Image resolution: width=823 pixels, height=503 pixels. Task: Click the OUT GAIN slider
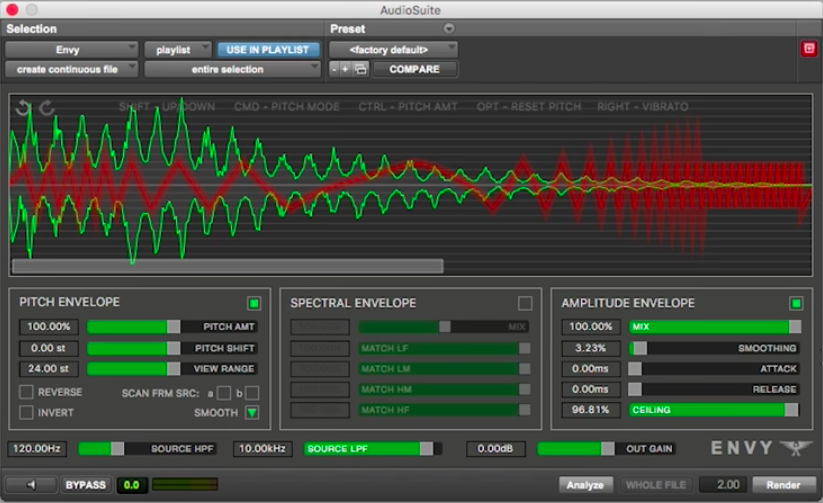607,448
